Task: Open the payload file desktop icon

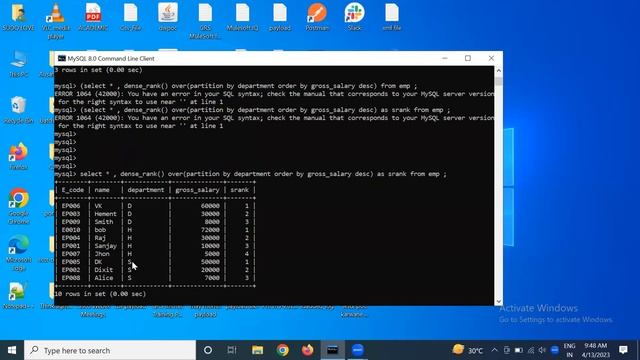Action: pos(280,16)
